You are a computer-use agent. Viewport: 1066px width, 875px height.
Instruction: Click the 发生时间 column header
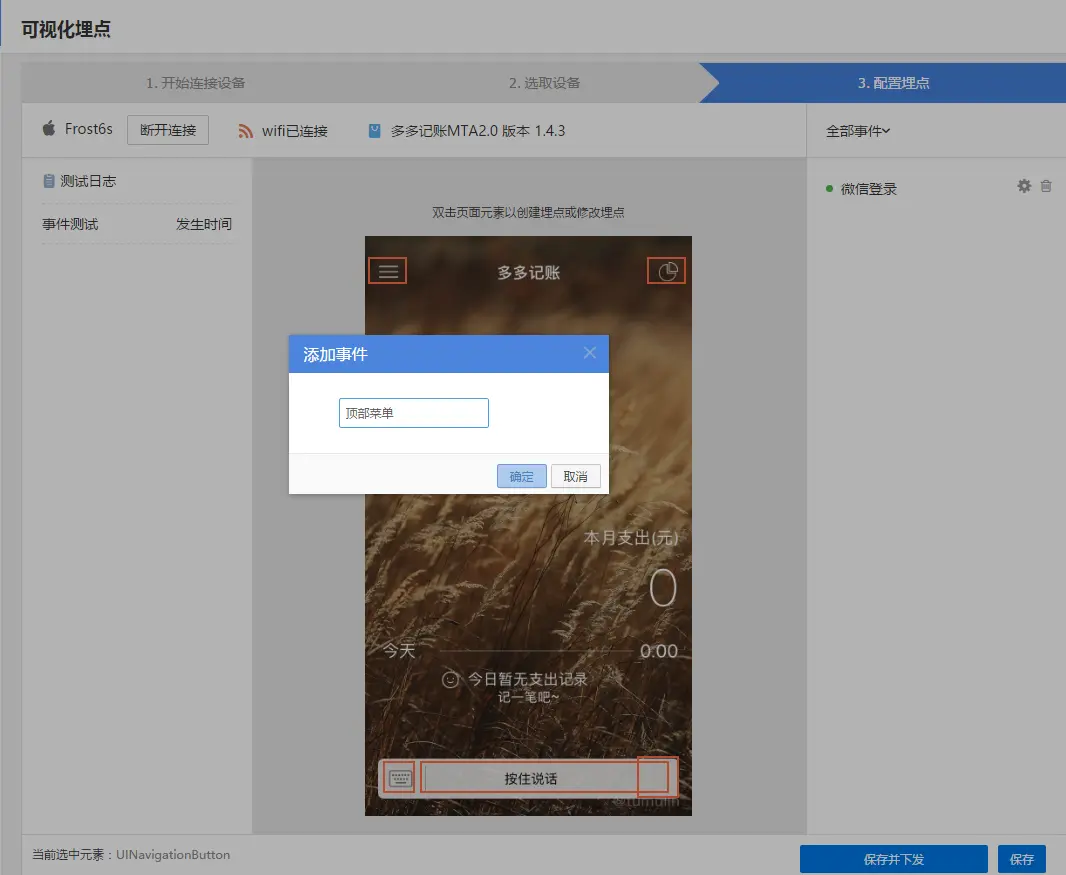point(203,224)
